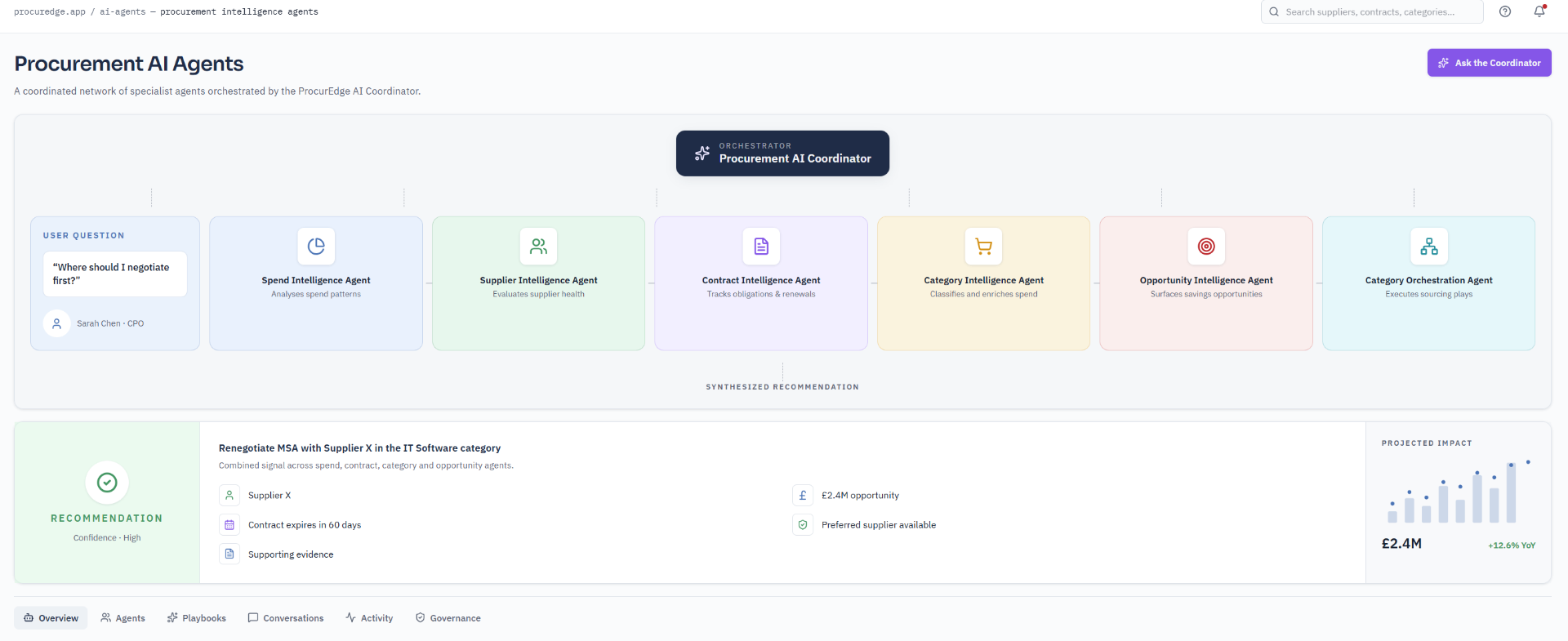Open the Agents tab
Image resolution: width=1568 pixels, height=641 pixels.
point(123,617)
